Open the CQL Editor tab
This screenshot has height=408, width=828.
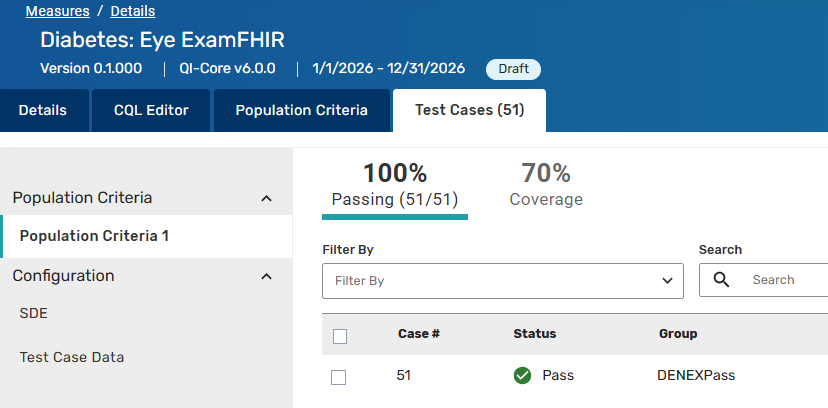151,110
